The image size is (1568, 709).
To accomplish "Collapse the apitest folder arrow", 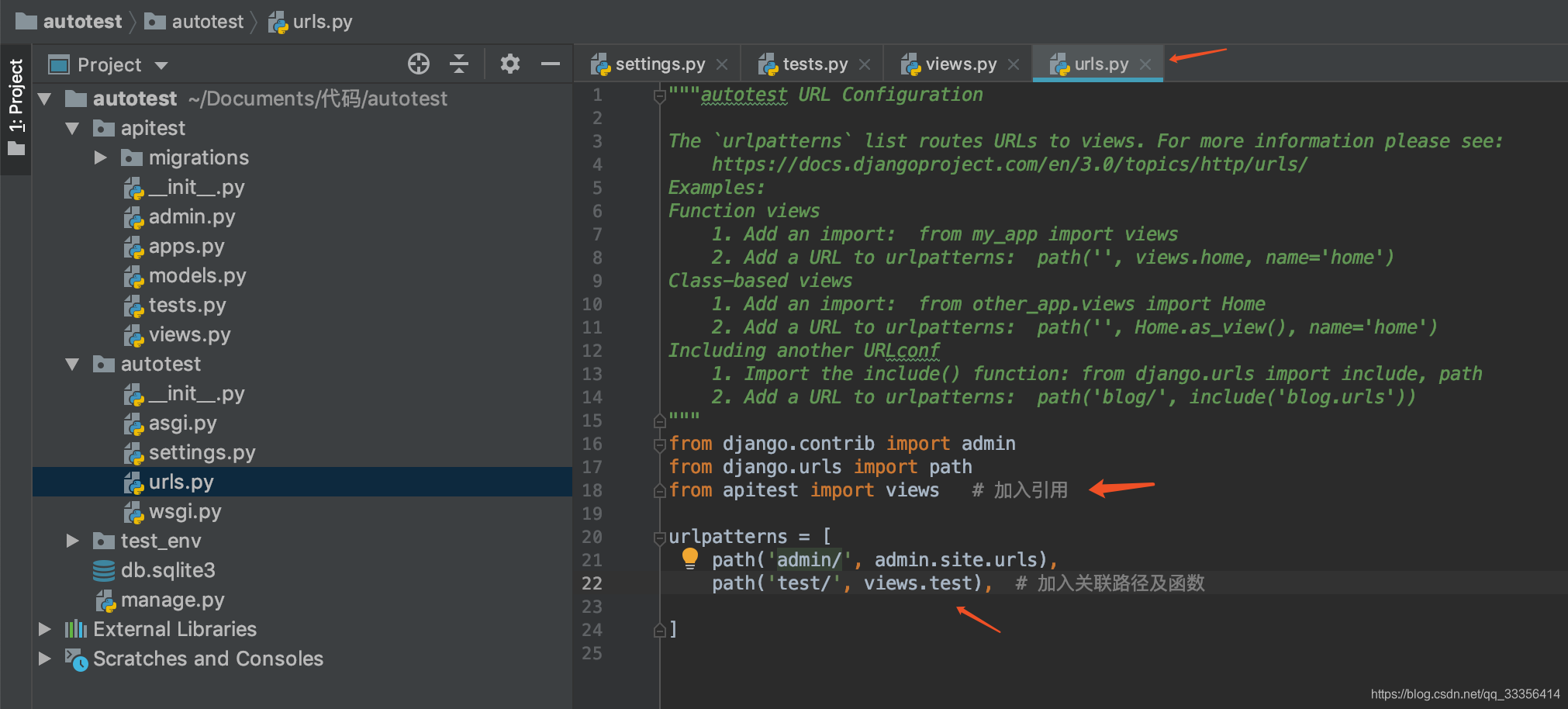I will point(72,128).
